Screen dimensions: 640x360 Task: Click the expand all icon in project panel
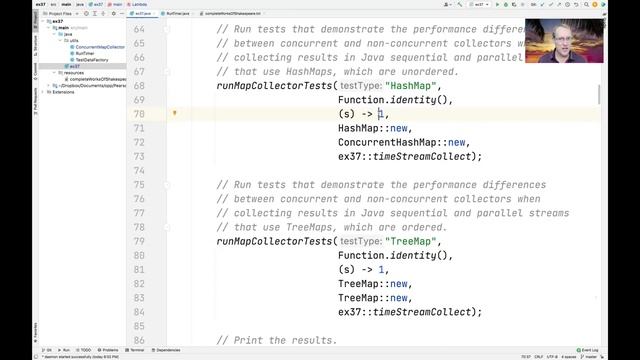click(x=95, y=13)
